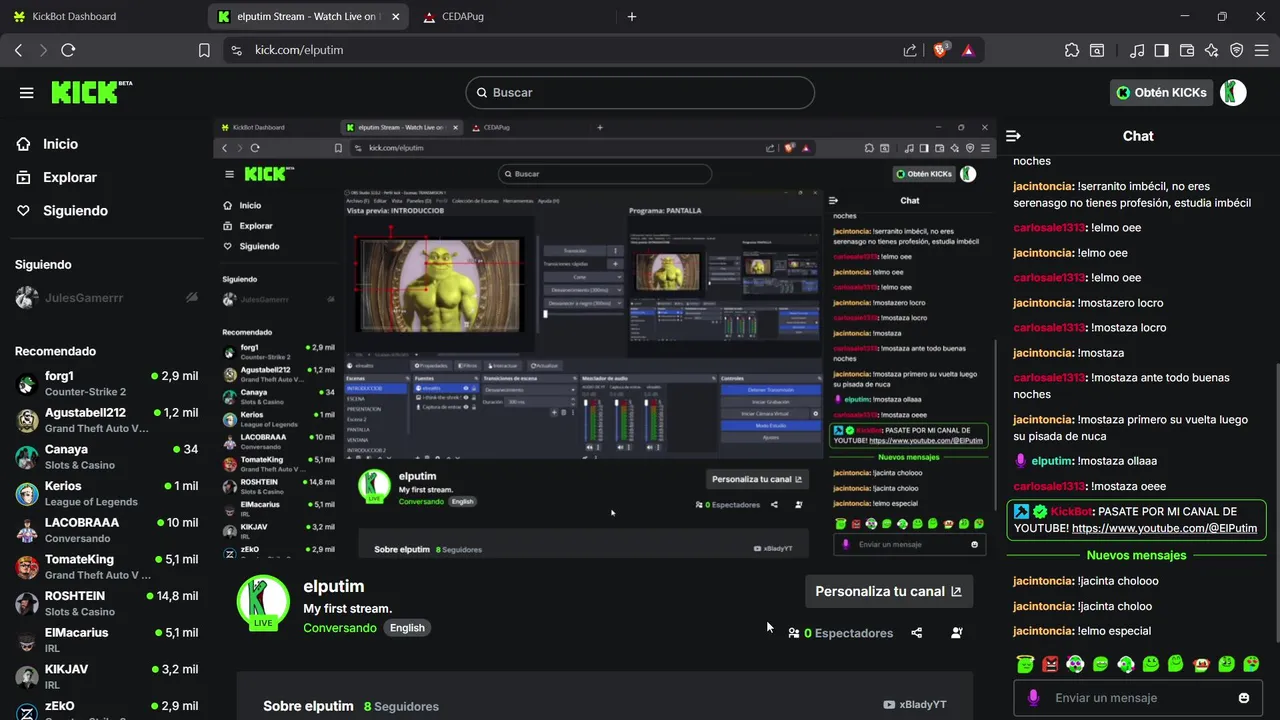Open a new browser tab
Screen dimensions: 1280x720
click(632, 16)
